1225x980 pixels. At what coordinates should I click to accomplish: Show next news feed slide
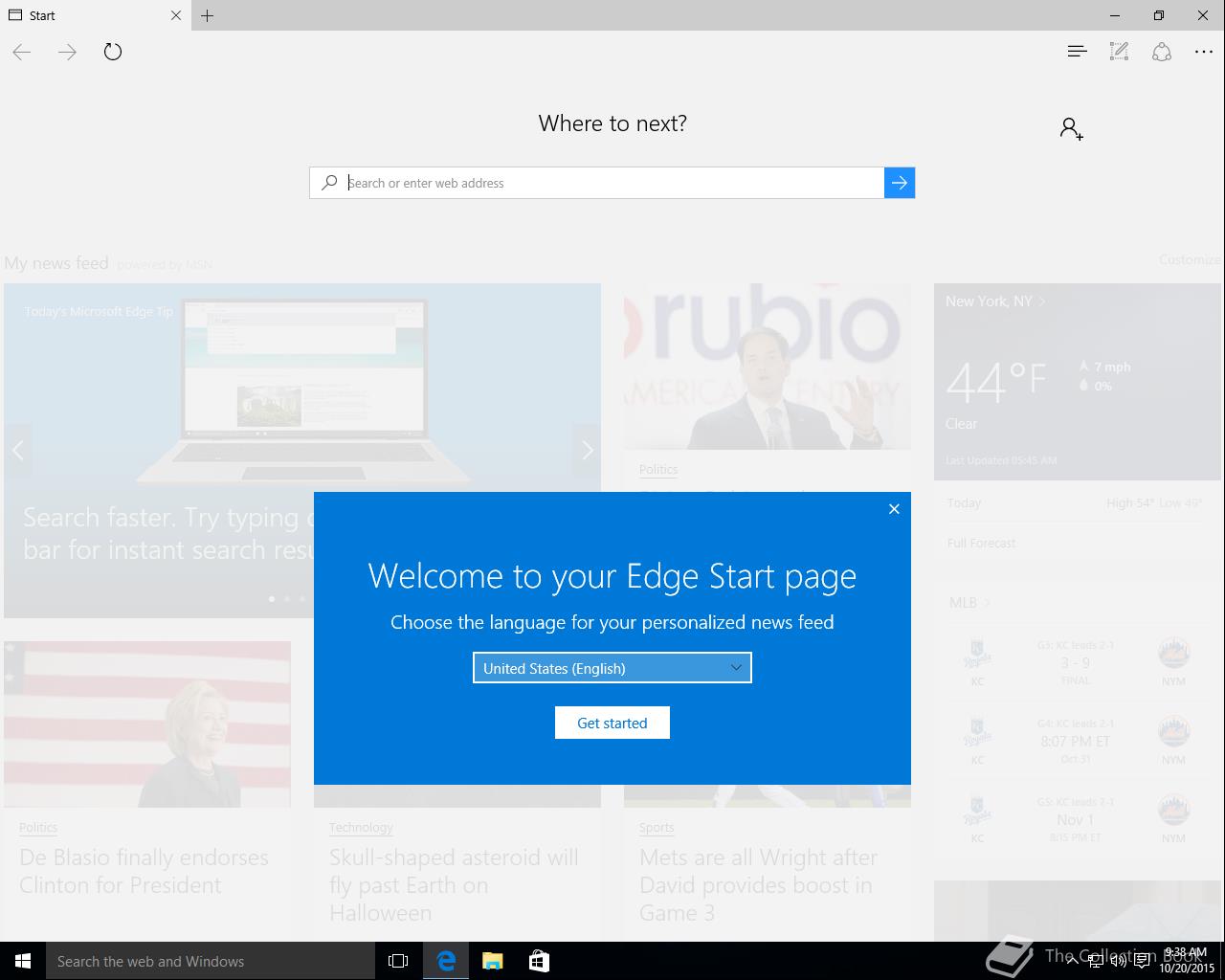point(588,450)
